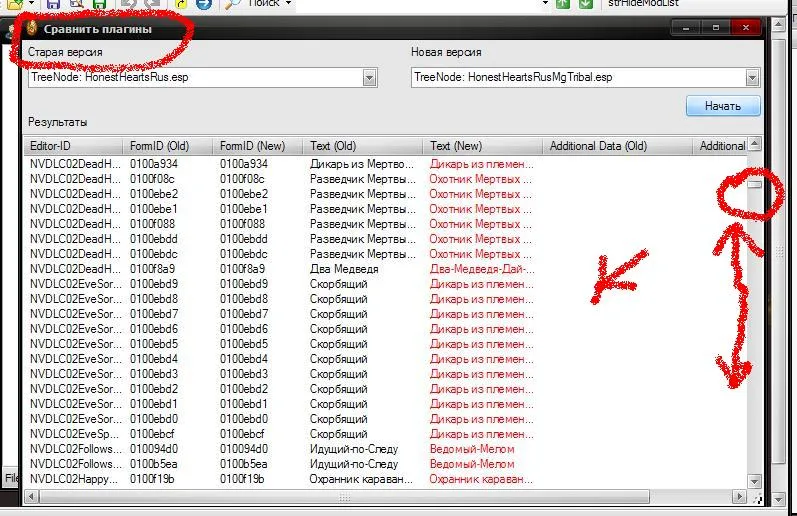The width and height of the screenshot is (797, 516).
Task: Click the Сравнить плагины window icon
Action: click(32, 28)
